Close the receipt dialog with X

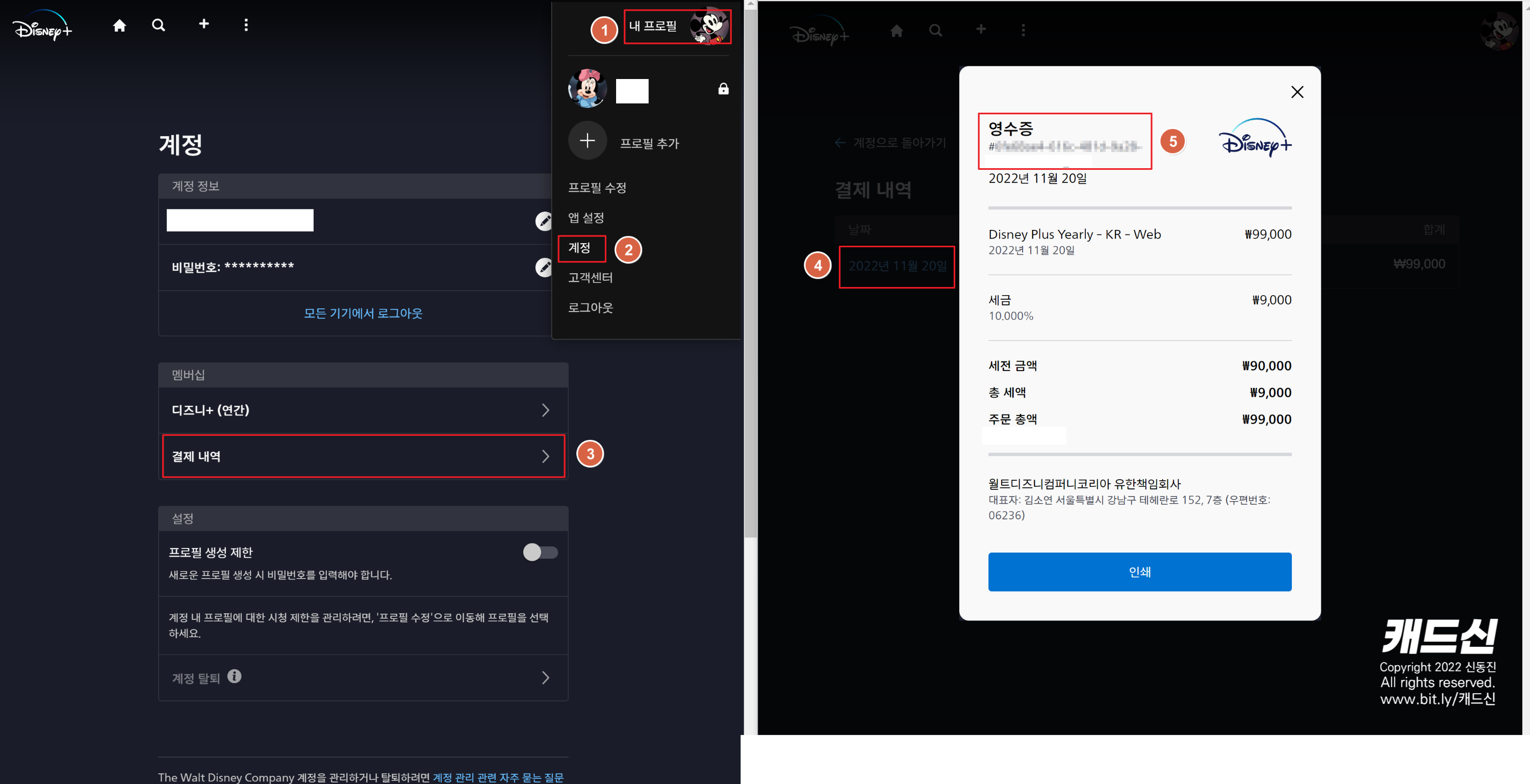tap(1296, 92)
